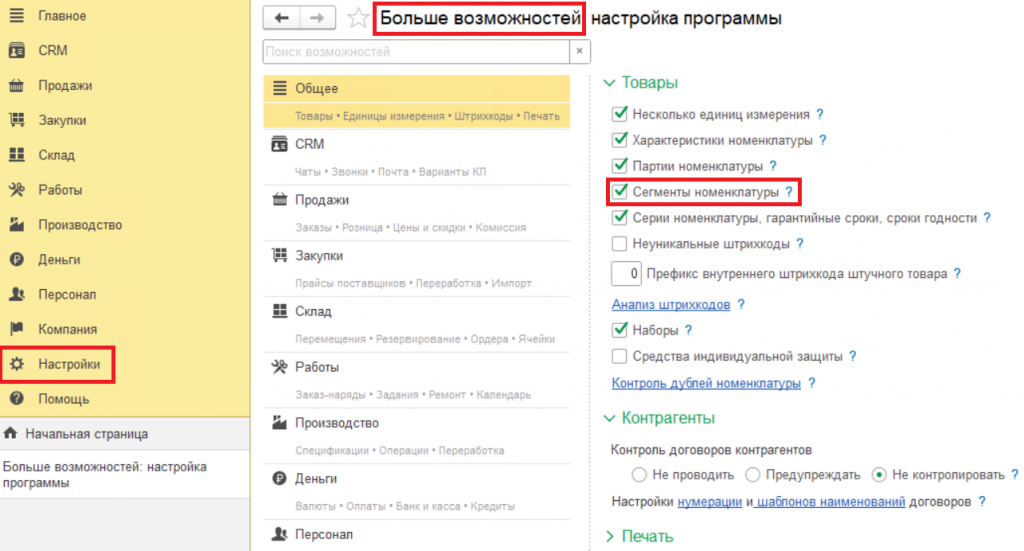Open the нумерации settings link
This screenshot has width=1024, height=551.
click(x=710, y=501)
